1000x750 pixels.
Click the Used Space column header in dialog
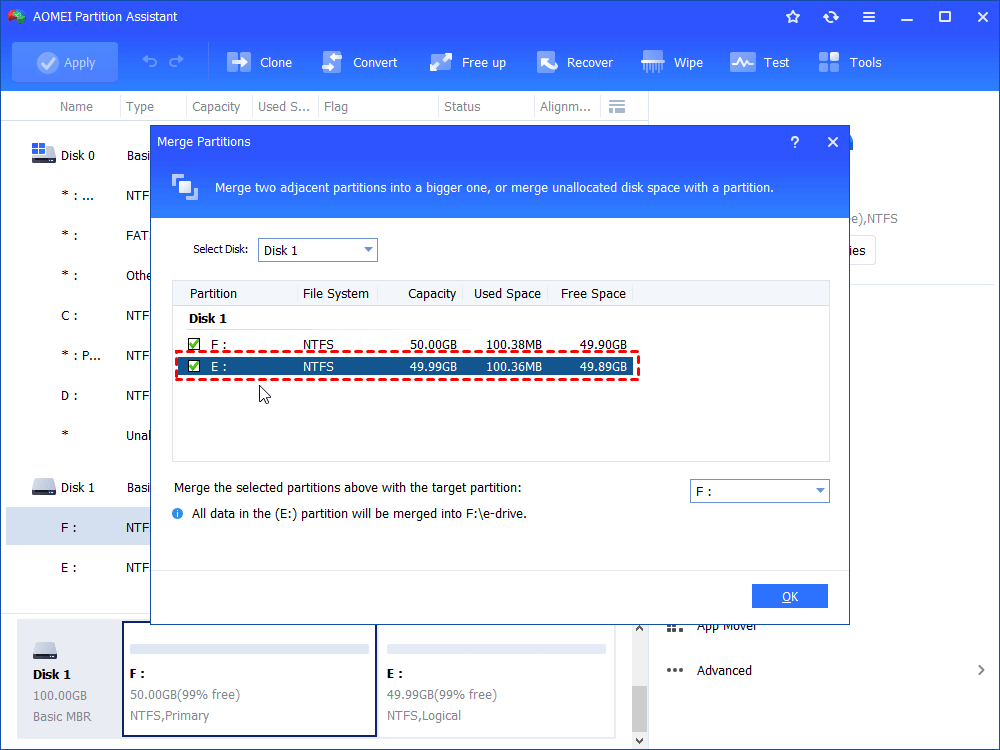tap(507, 293)
